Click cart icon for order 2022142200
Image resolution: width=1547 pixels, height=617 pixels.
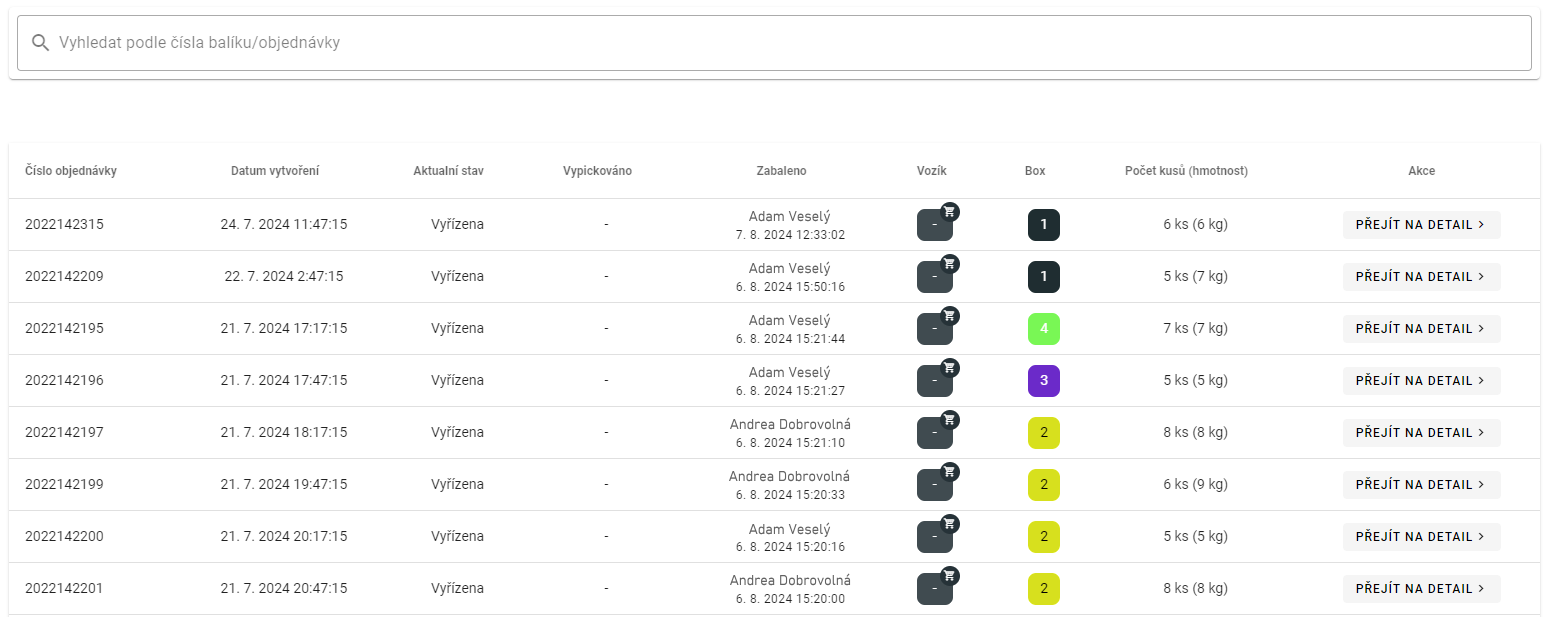pos(950,523)
